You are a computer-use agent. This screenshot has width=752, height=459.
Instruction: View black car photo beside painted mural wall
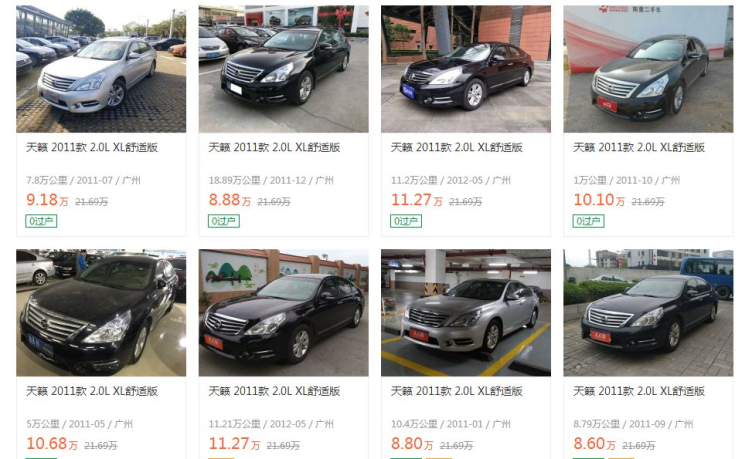pos(283,312)
